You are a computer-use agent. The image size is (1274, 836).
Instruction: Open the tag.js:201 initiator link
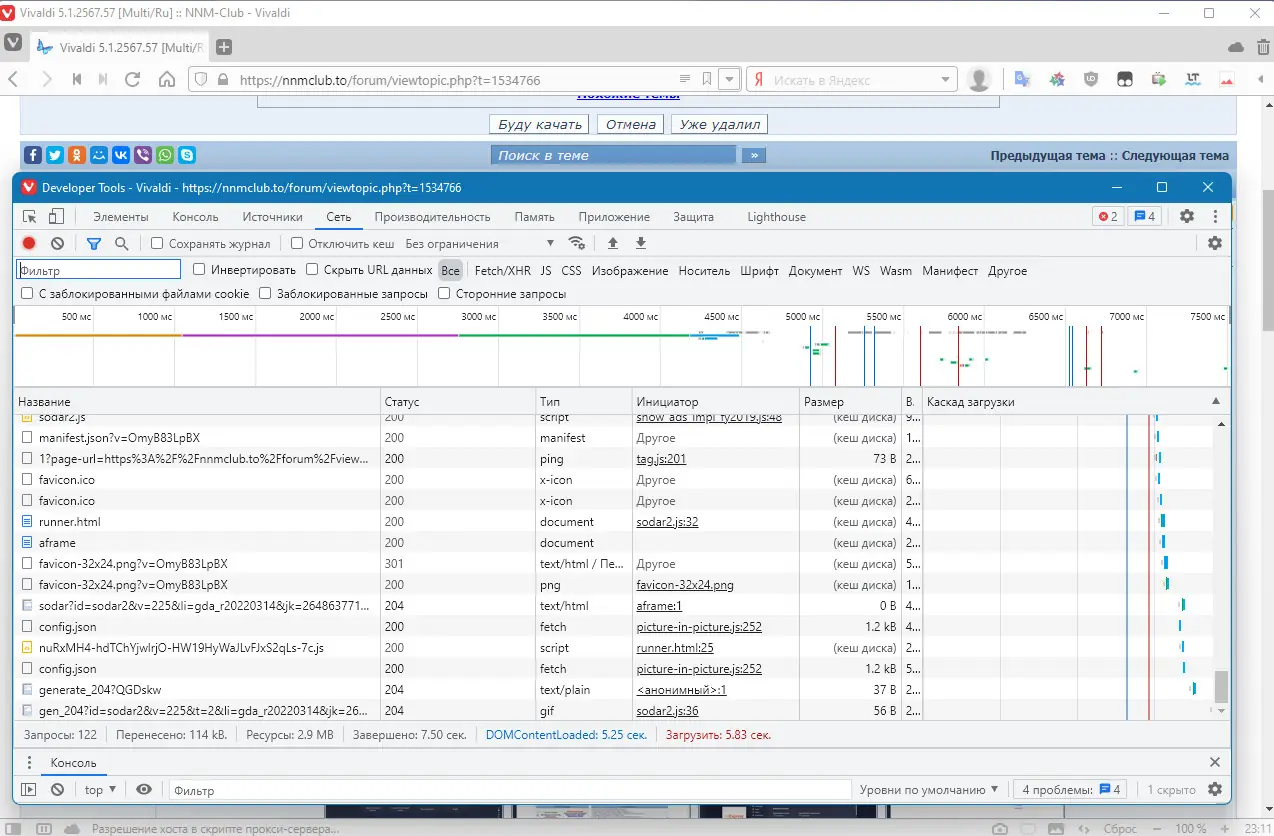point(661,459)
